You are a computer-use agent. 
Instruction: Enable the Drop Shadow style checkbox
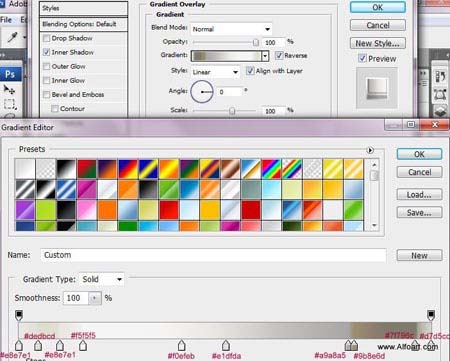[x=47, y=38]
